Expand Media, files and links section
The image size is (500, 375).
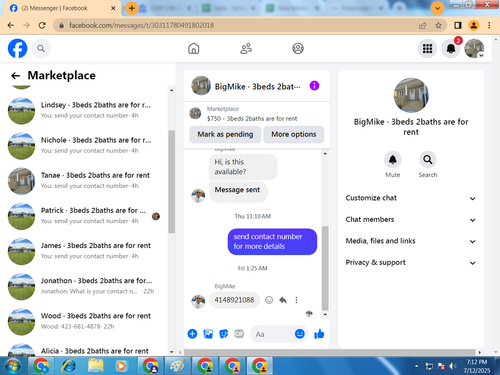point(411,241)
